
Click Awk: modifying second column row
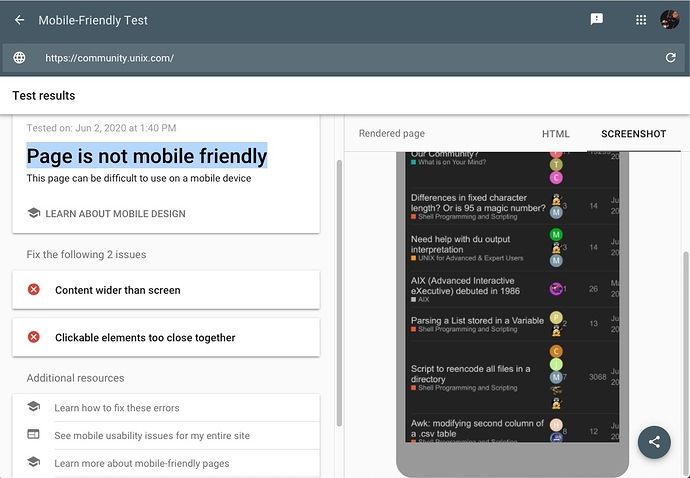pos(513,429)
